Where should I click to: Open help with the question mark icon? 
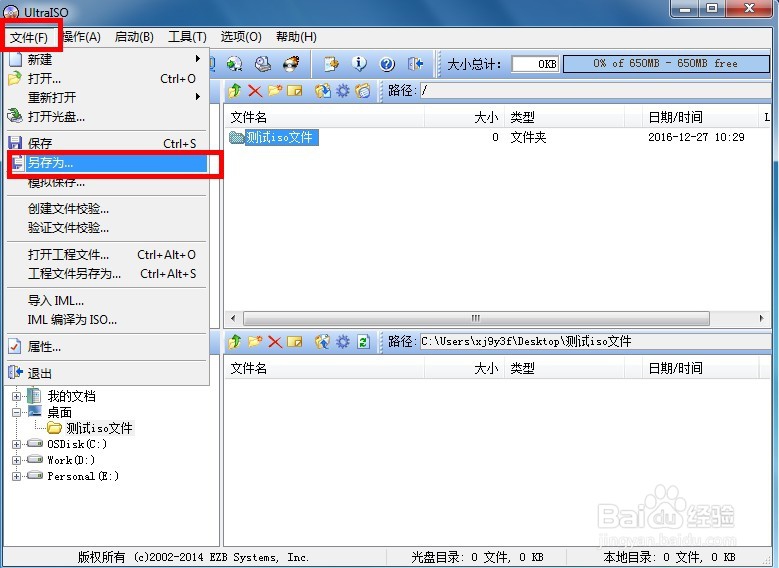pos(387,64)
